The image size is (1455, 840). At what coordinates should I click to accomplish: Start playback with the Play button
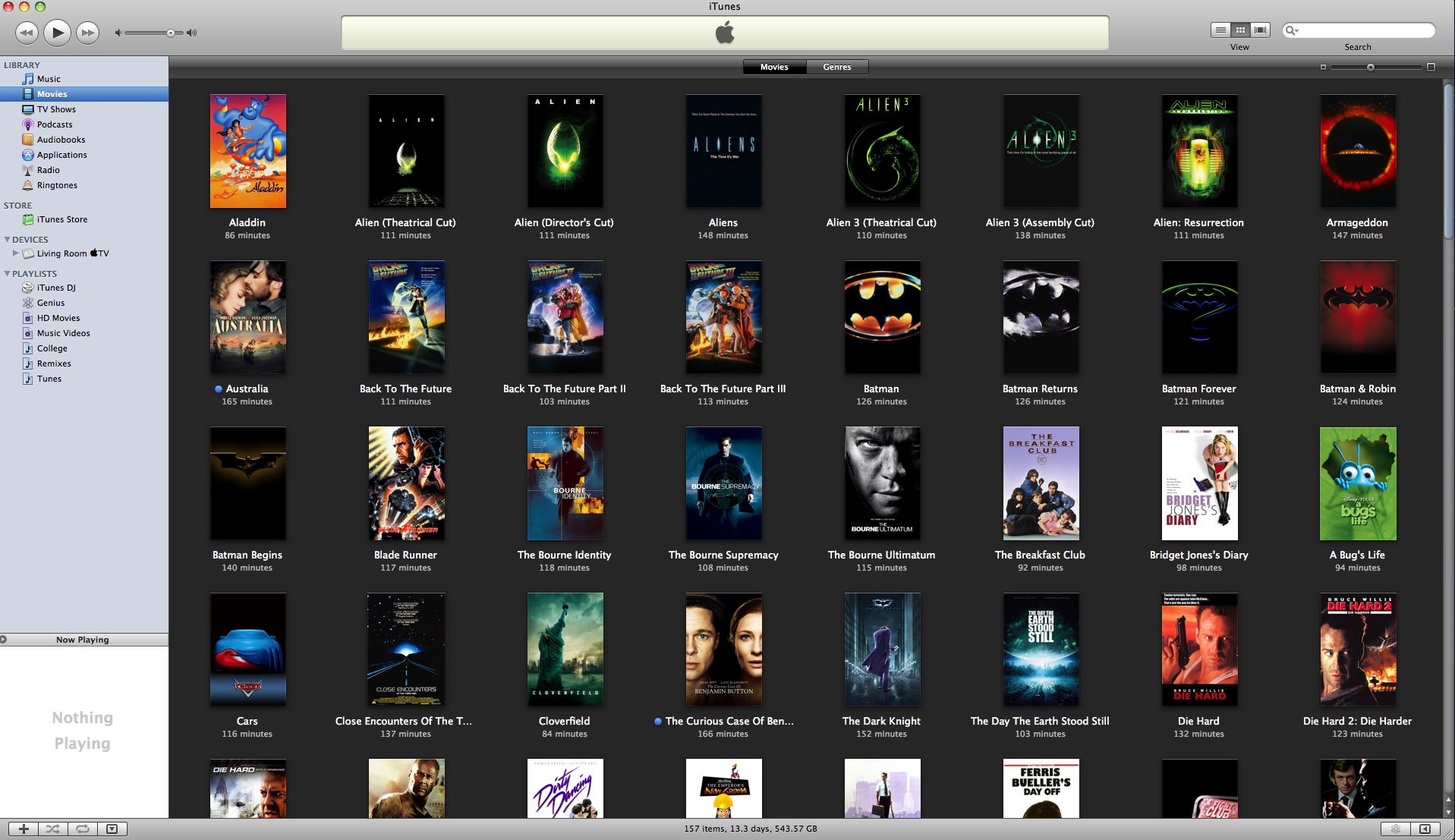[57, 33]
